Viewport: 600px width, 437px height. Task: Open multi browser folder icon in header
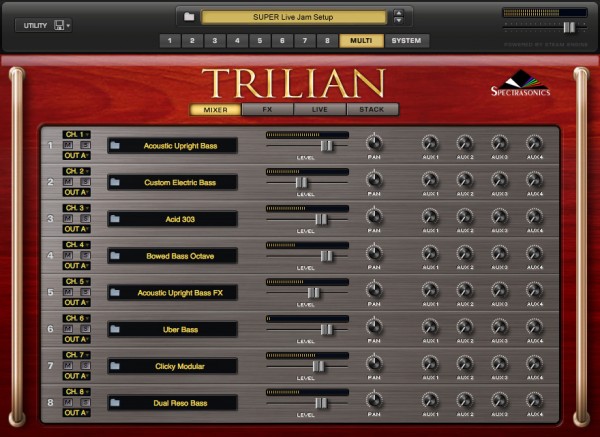click(x=189, y=17)
